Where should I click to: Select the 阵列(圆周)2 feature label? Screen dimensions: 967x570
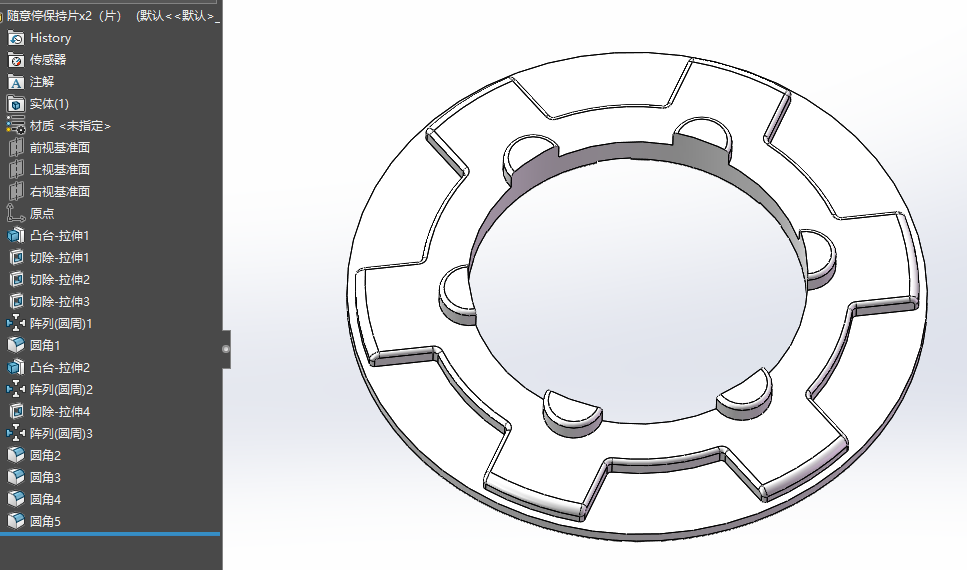coord(61,389)
